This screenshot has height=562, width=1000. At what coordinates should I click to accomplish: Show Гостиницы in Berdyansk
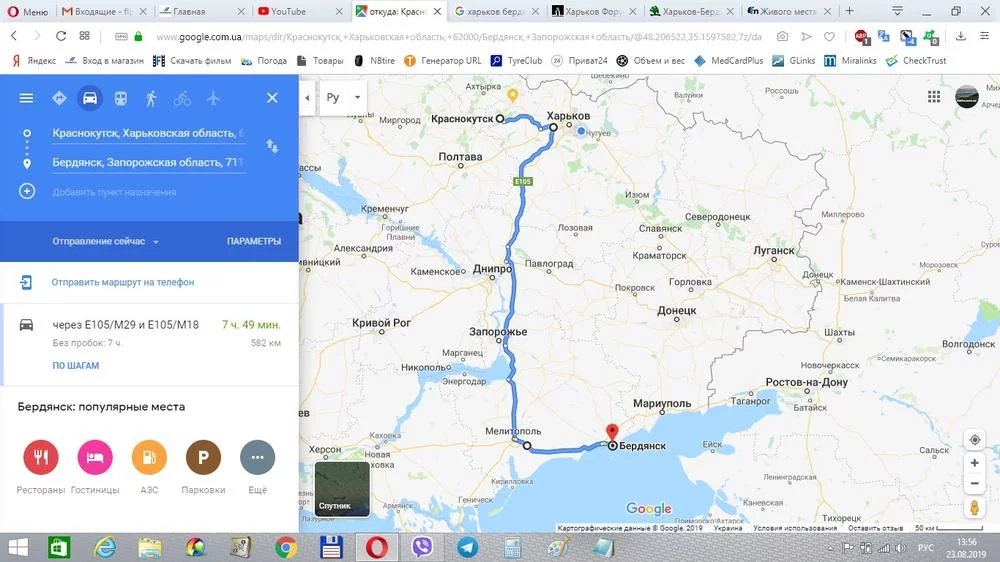pos(95,457)
